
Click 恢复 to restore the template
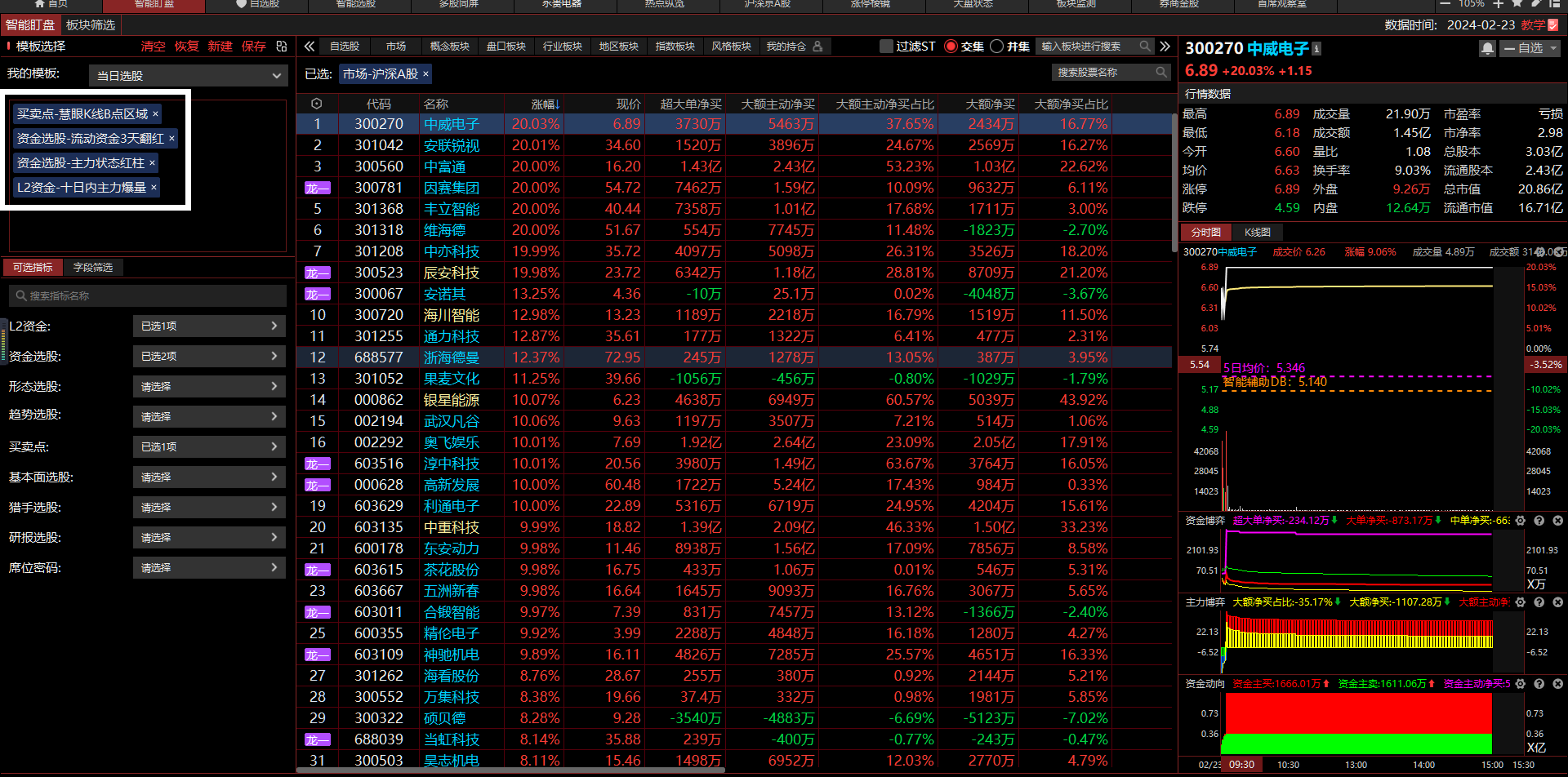(186, 47)
